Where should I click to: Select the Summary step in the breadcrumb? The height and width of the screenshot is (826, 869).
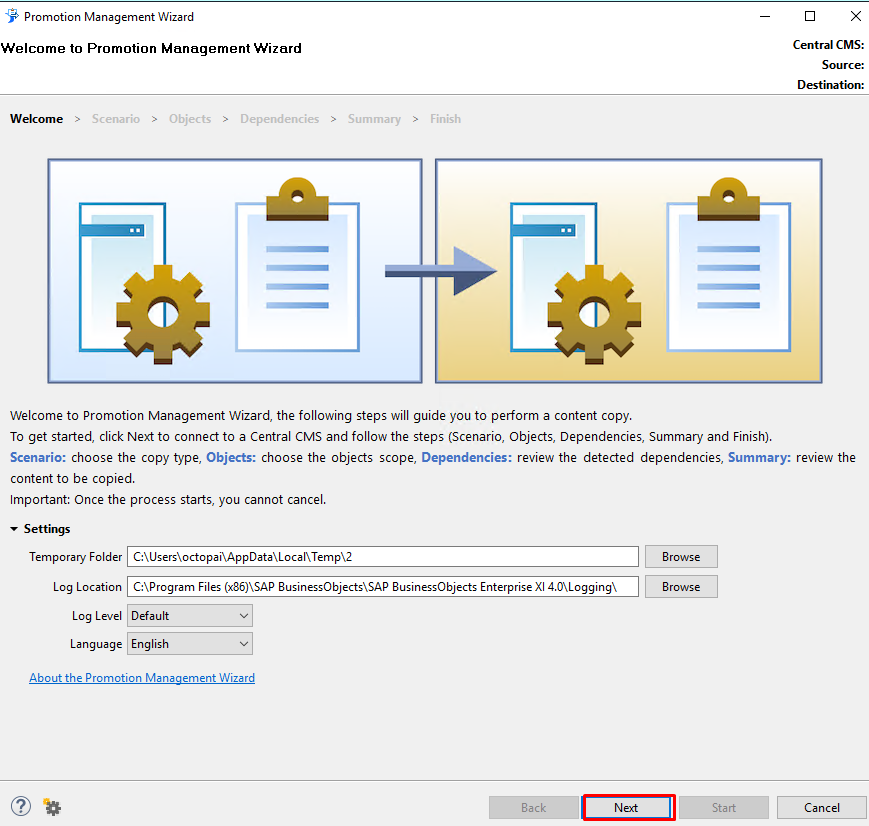tap(374, 119)
